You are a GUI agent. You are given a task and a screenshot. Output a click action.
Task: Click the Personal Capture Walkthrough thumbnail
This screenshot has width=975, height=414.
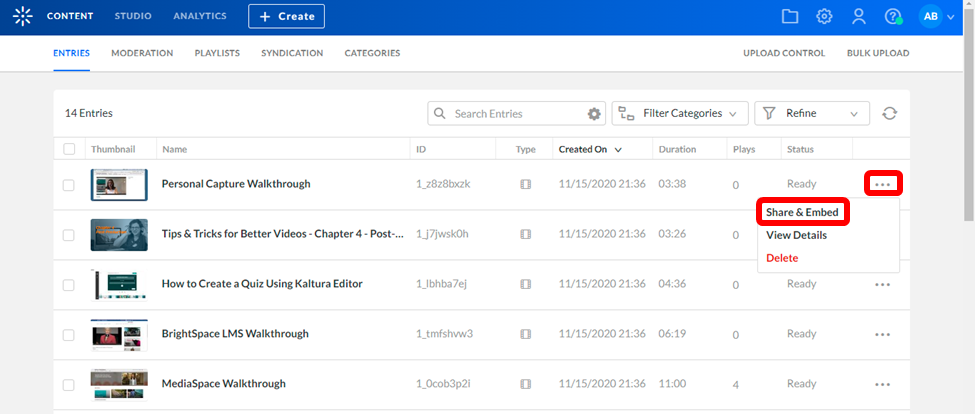(119, 185)
